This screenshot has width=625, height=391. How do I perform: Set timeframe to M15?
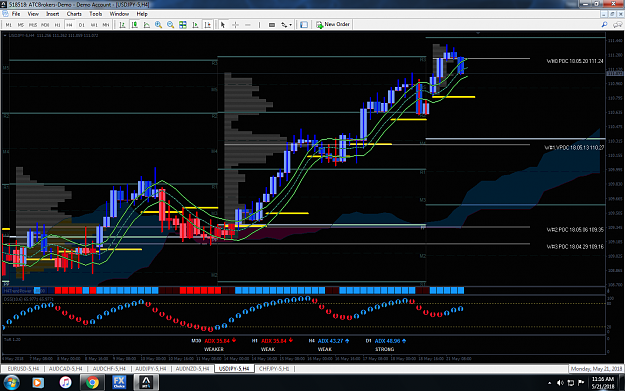click(x=33, y=25)
